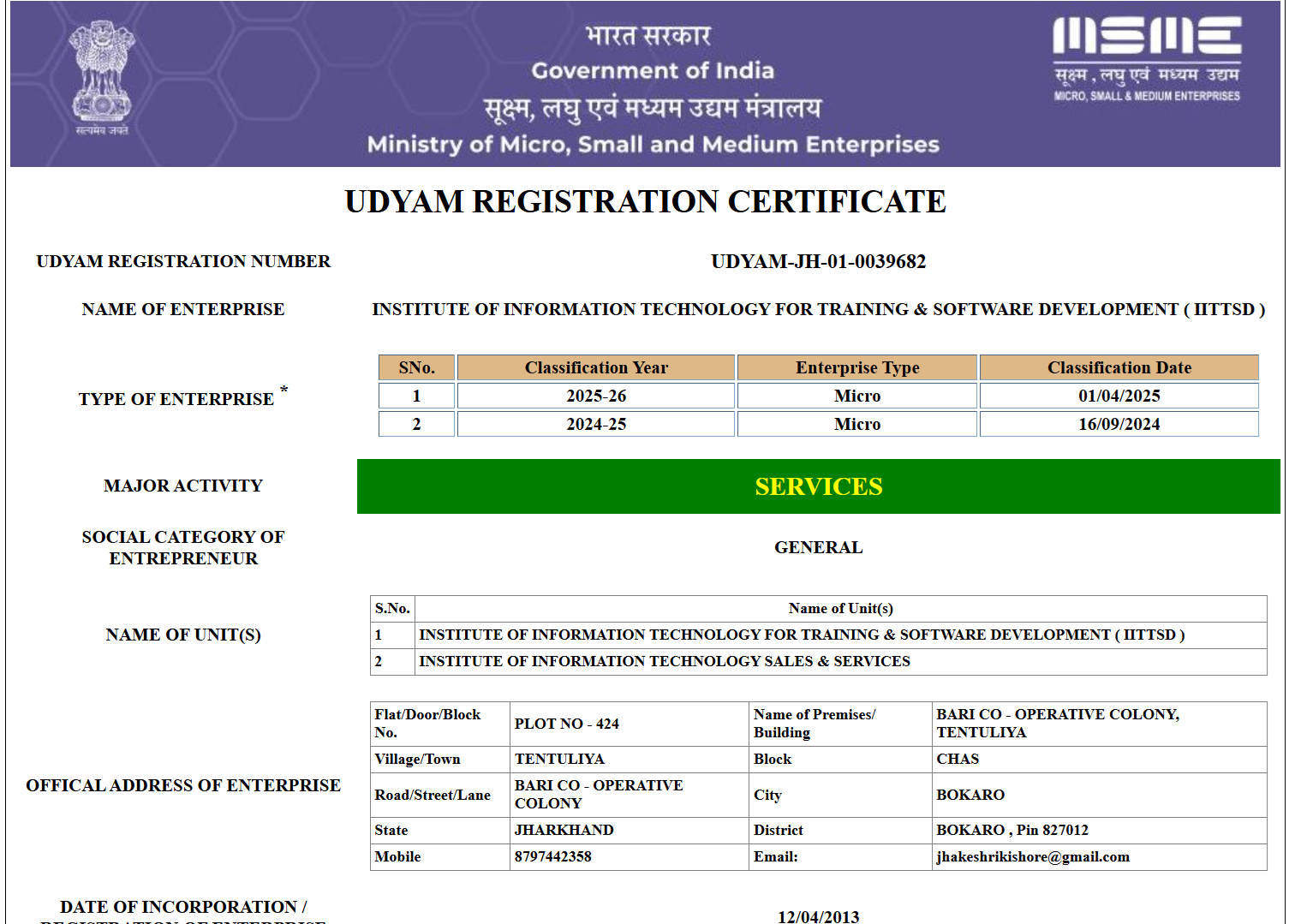Screen dimensions: 1289x924
Task: Select the 2024-25 classification year cell
Action: click(x=596, y=425)
